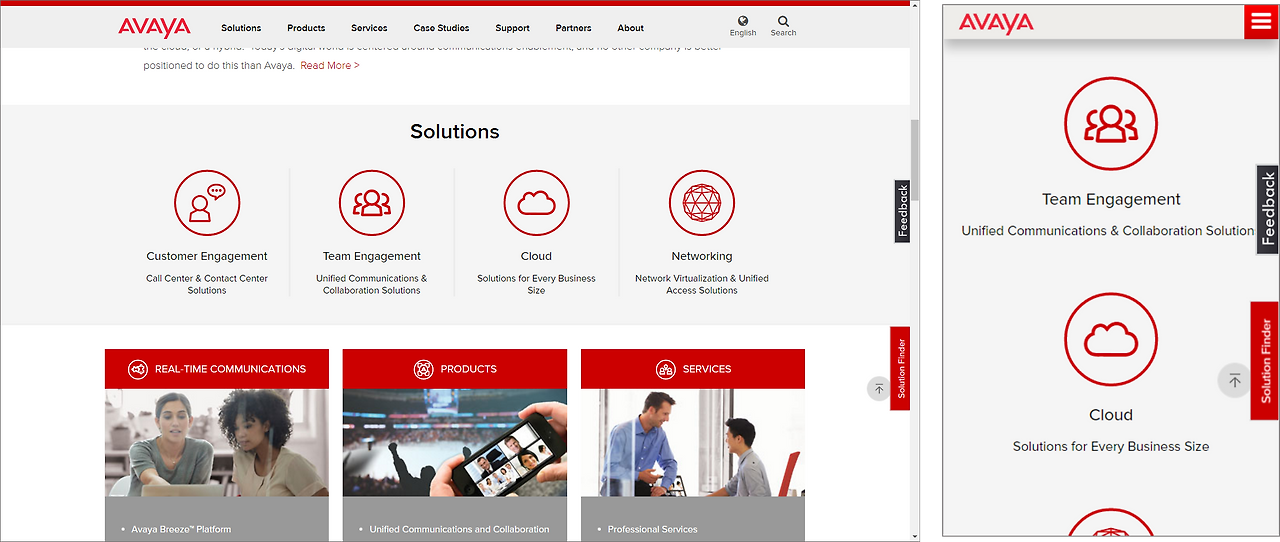The width and height of the screenshot is (1280, 542).
Task: Open the mobile Feedback side tab
Action: pos(1267,209)
